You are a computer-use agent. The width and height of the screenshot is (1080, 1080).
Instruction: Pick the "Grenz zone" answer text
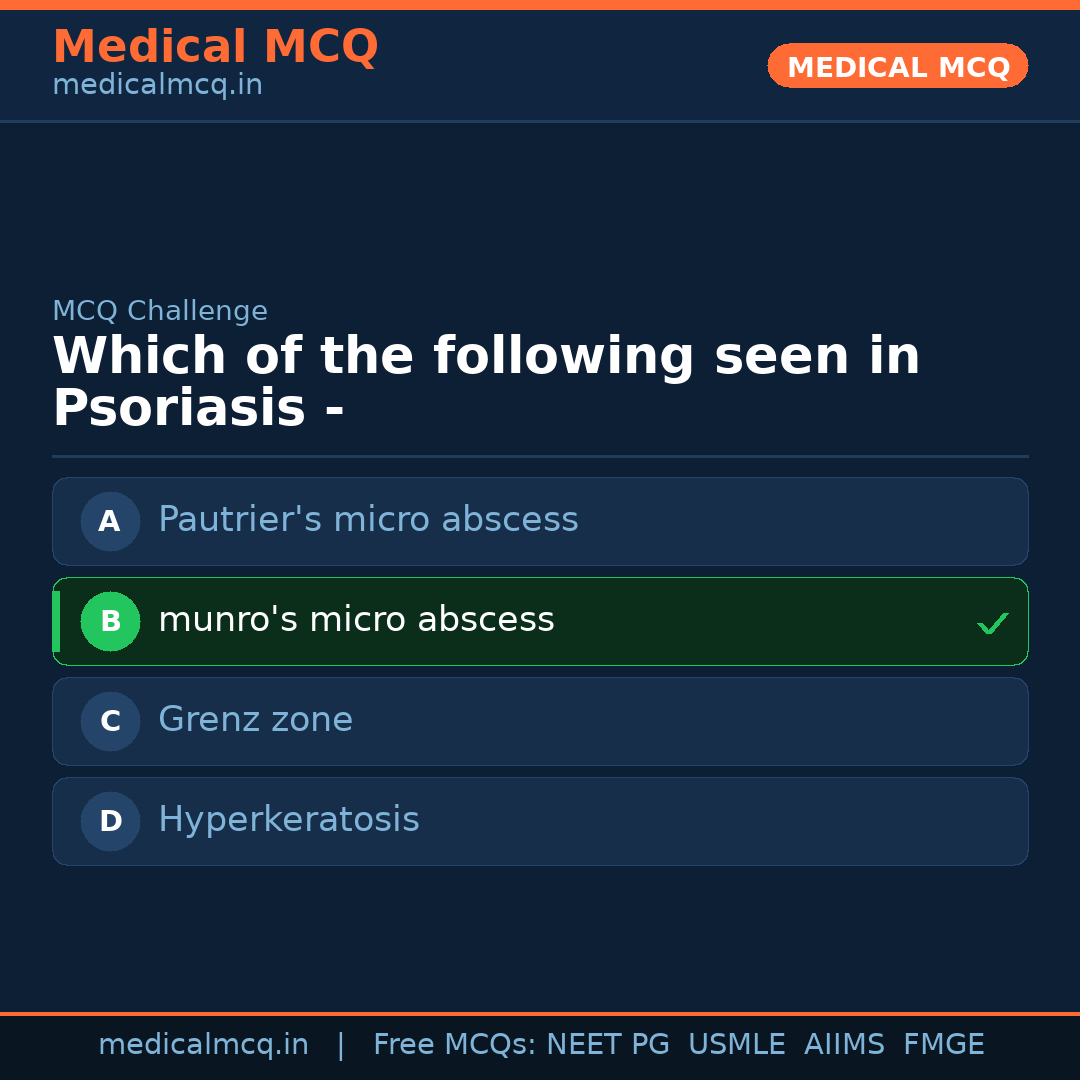pos(255,720)
